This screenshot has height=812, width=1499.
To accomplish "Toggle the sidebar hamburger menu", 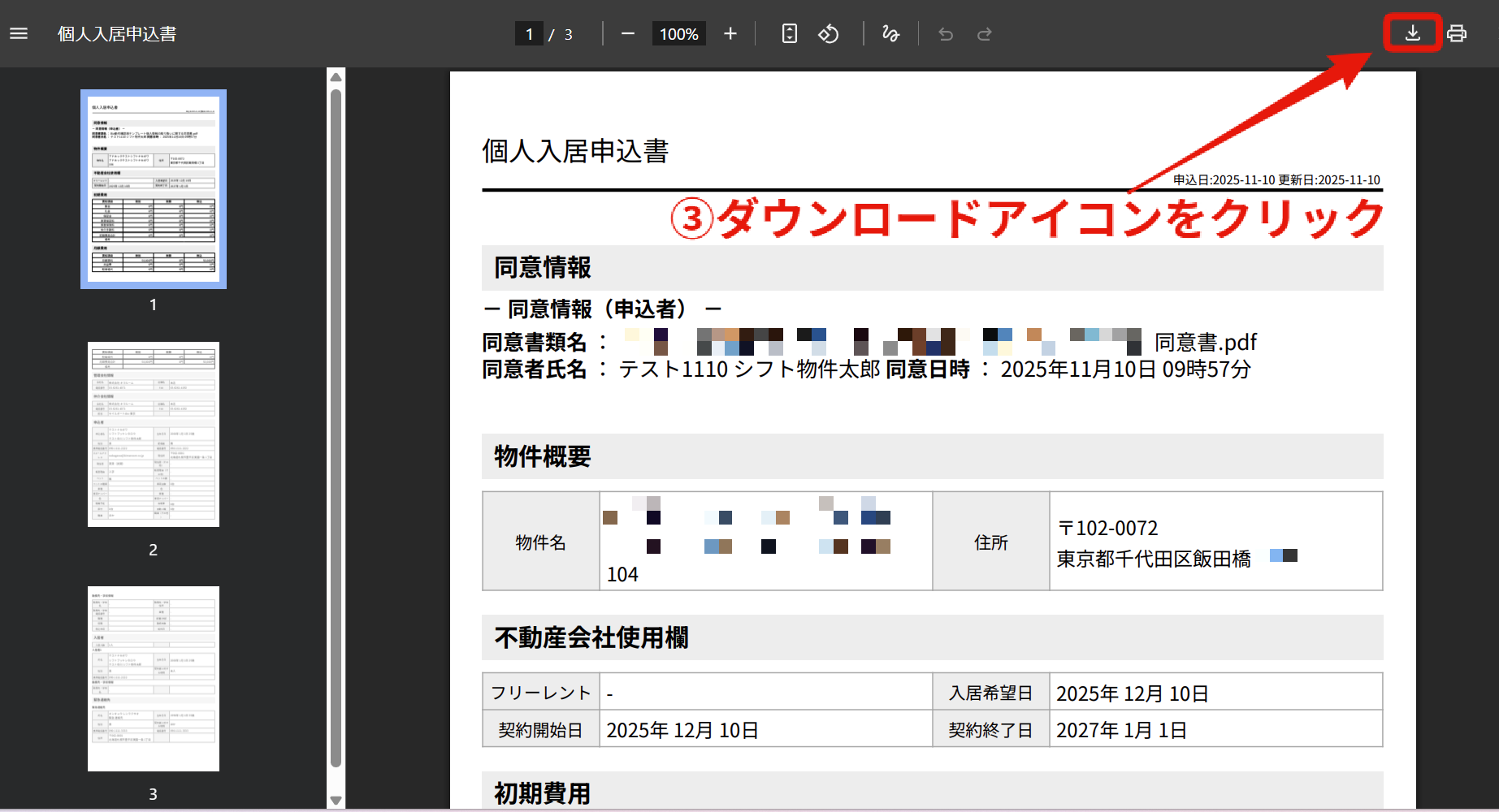I will click(19, 33).
